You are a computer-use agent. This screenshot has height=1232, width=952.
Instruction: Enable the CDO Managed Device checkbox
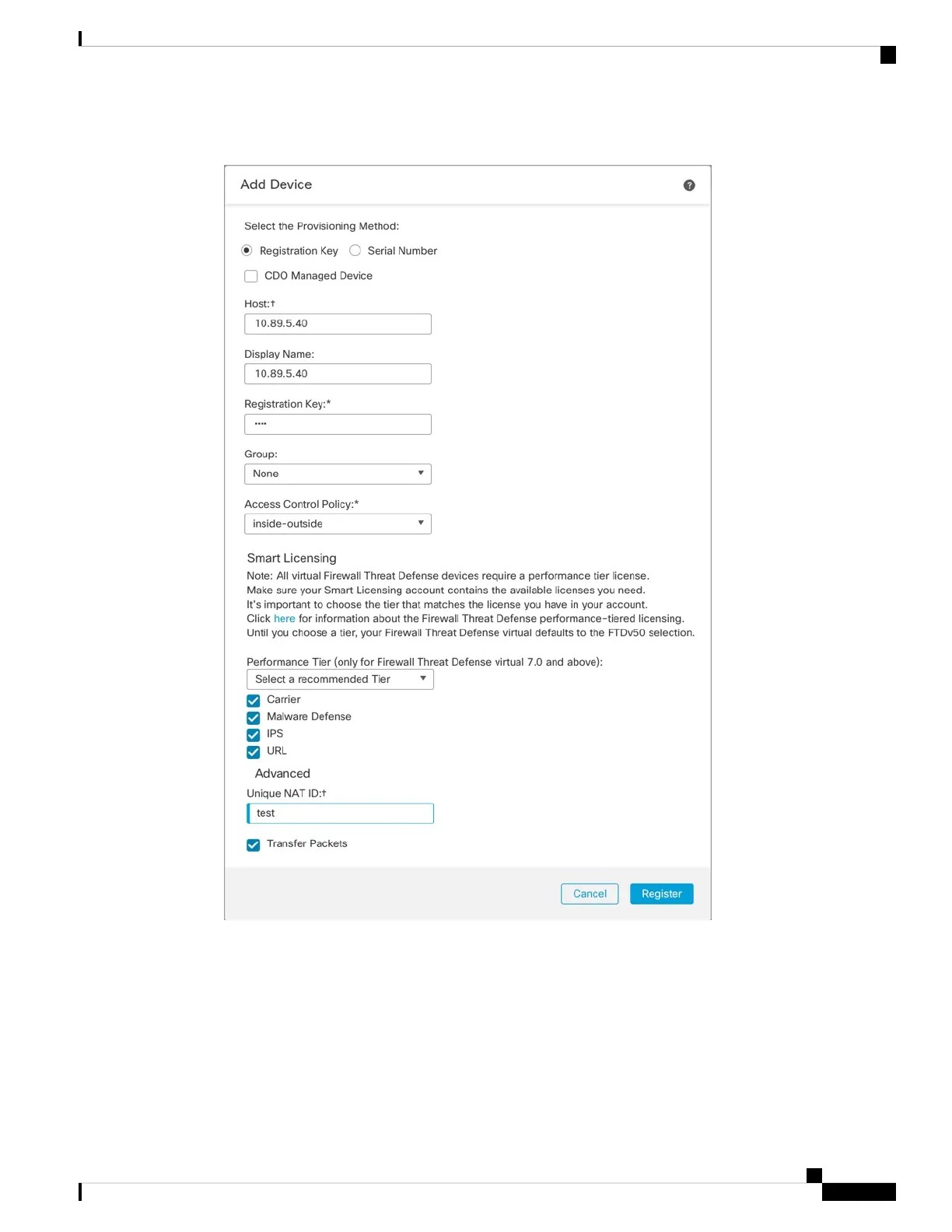coord(251,276)
